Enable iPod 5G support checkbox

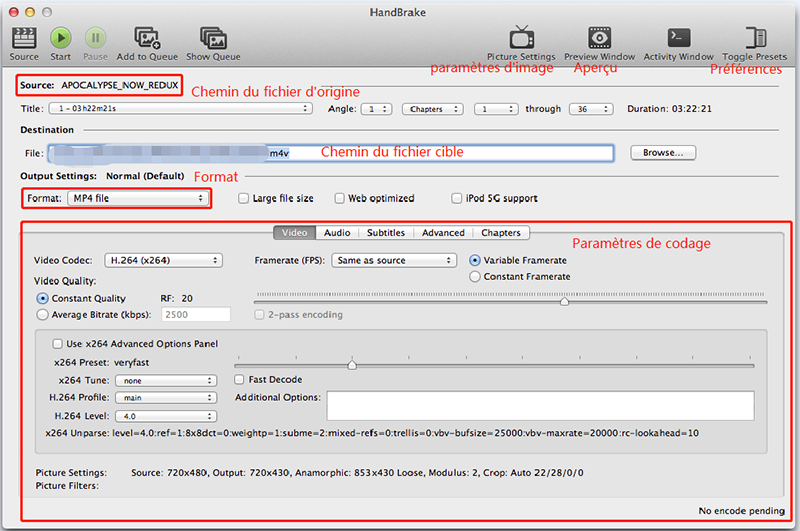point(457,198)
